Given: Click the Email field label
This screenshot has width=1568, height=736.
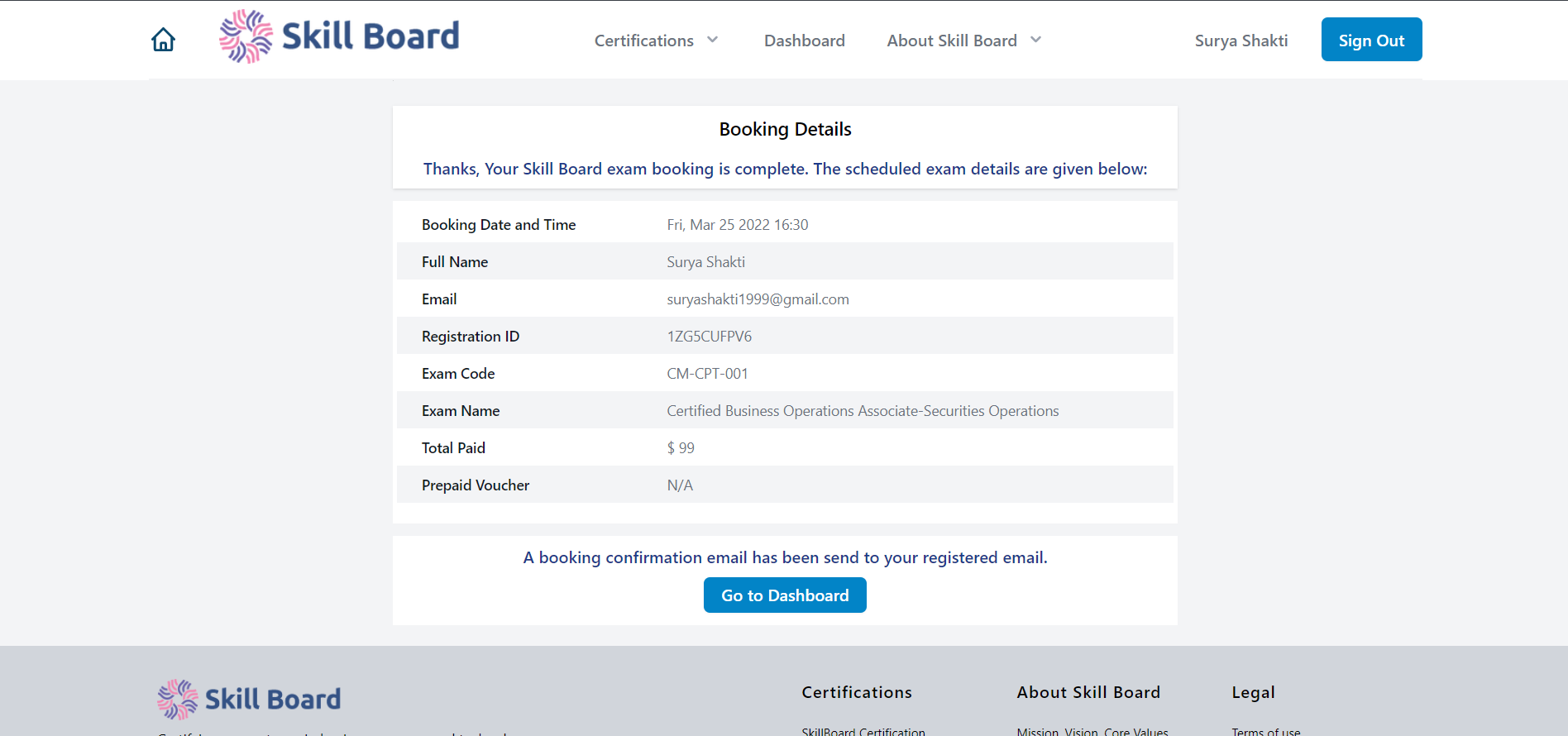Looking at the screenshot, I should tap(439, 299).
